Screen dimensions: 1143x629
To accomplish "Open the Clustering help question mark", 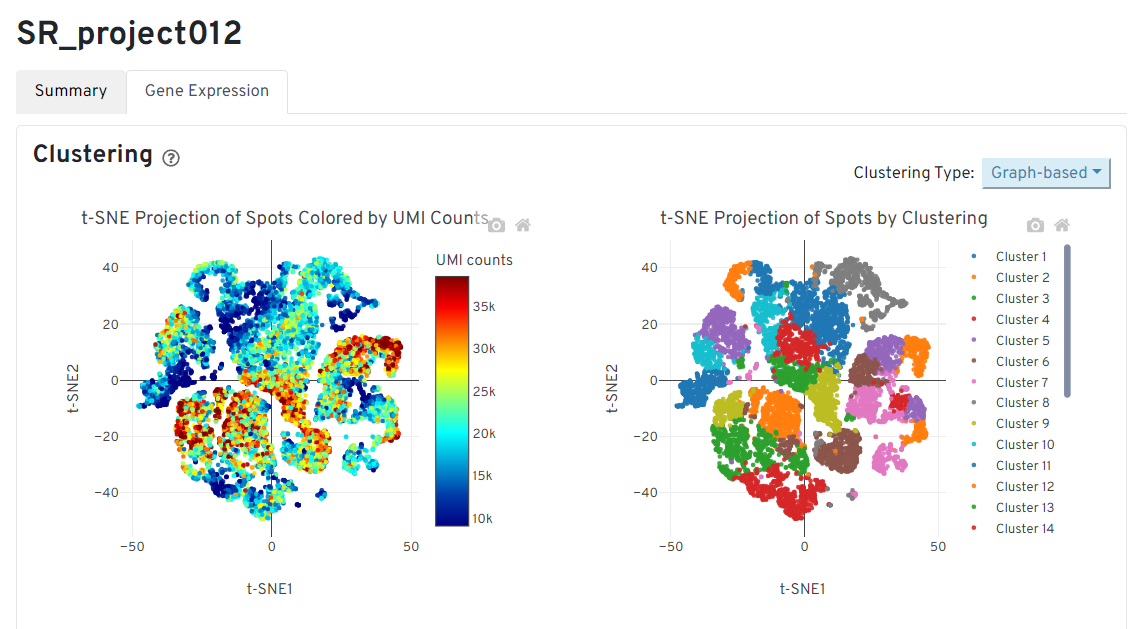I will click(171, 158).
